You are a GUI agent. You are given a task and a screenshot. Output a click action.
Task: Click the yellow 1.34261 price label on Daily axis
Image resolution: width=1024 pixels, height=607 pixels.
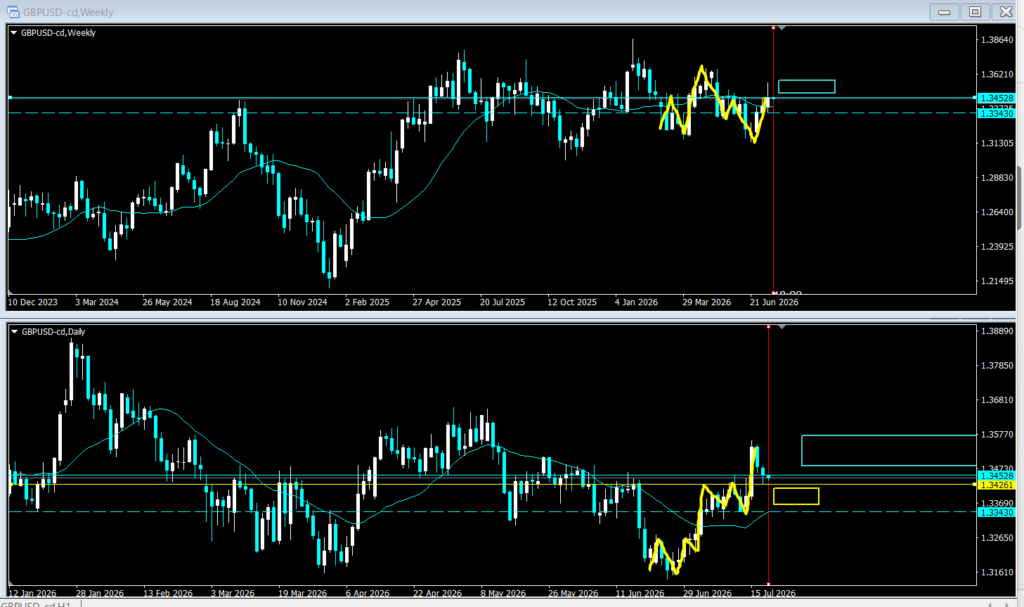coord(997,485)
